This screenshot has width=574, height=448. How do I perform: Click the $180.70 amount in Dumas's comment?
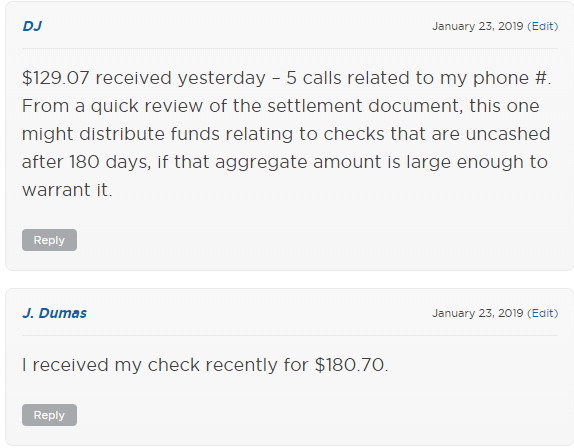coord(349,365)
